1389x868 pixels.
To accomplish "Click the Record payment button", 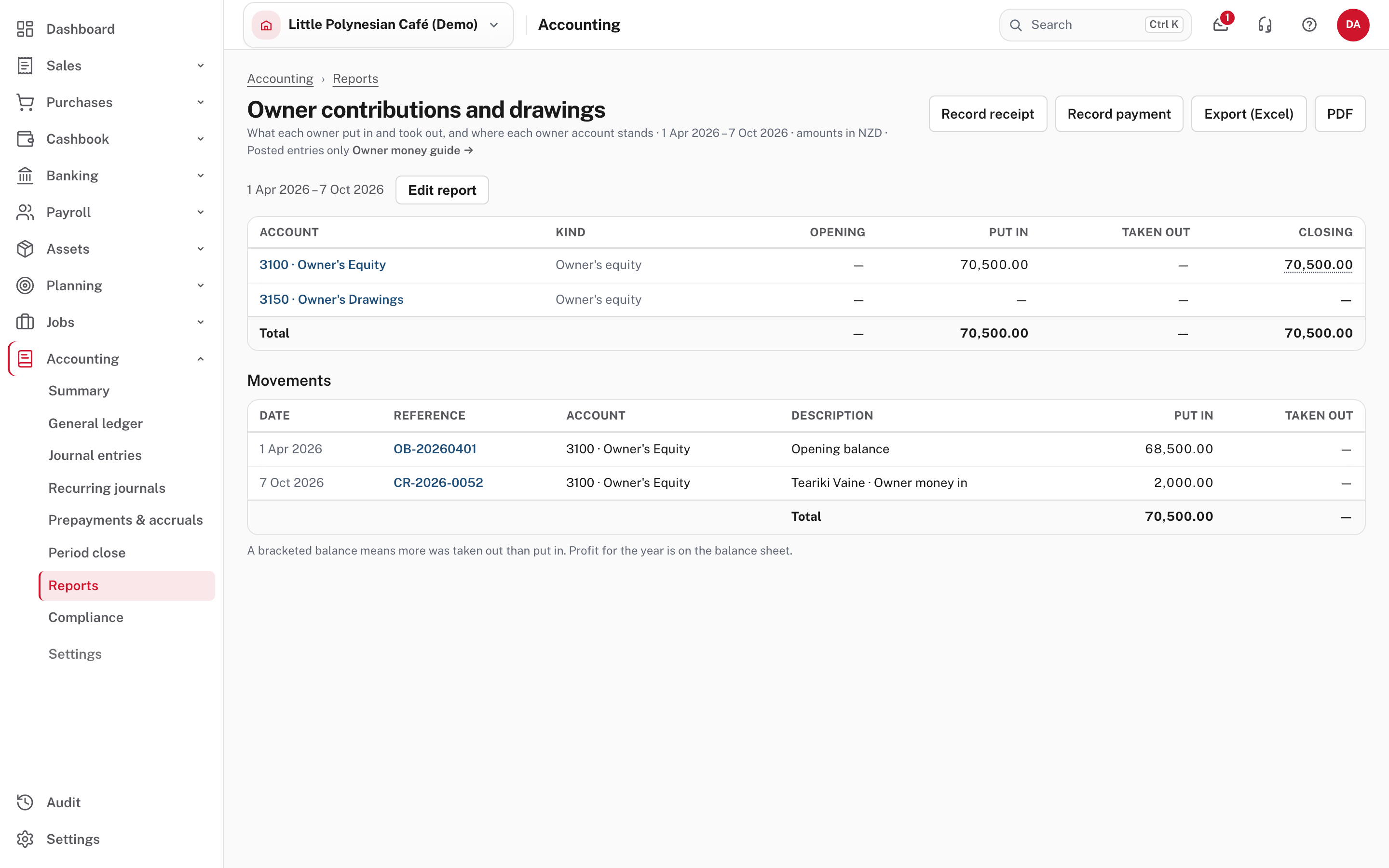I will pyautogui.click(x=1118, y=114).
